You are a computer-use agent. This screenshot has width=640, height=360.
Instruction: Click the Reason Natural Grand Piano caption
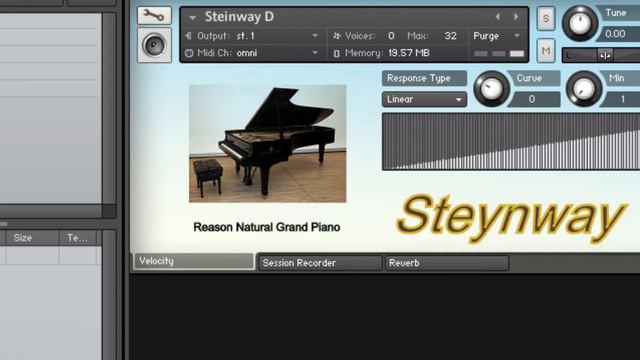[267, 227]
